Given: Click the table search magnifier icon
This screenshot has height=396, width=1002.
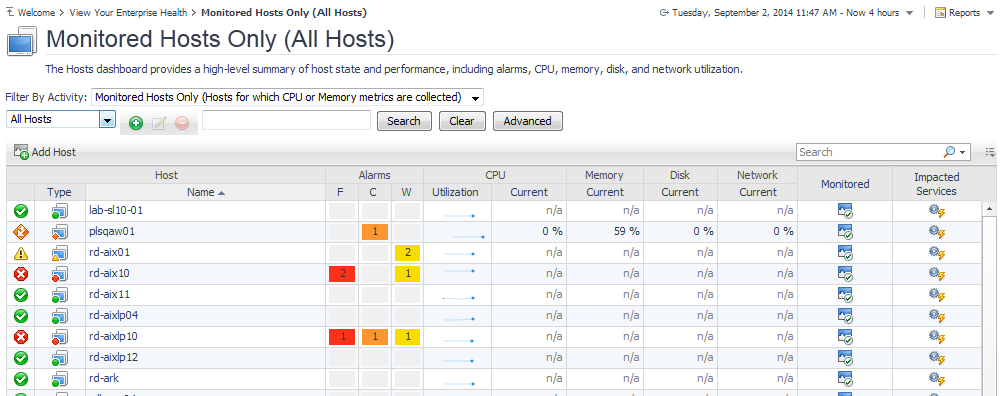Looking at the screenshot, I should tap(949, 152).
